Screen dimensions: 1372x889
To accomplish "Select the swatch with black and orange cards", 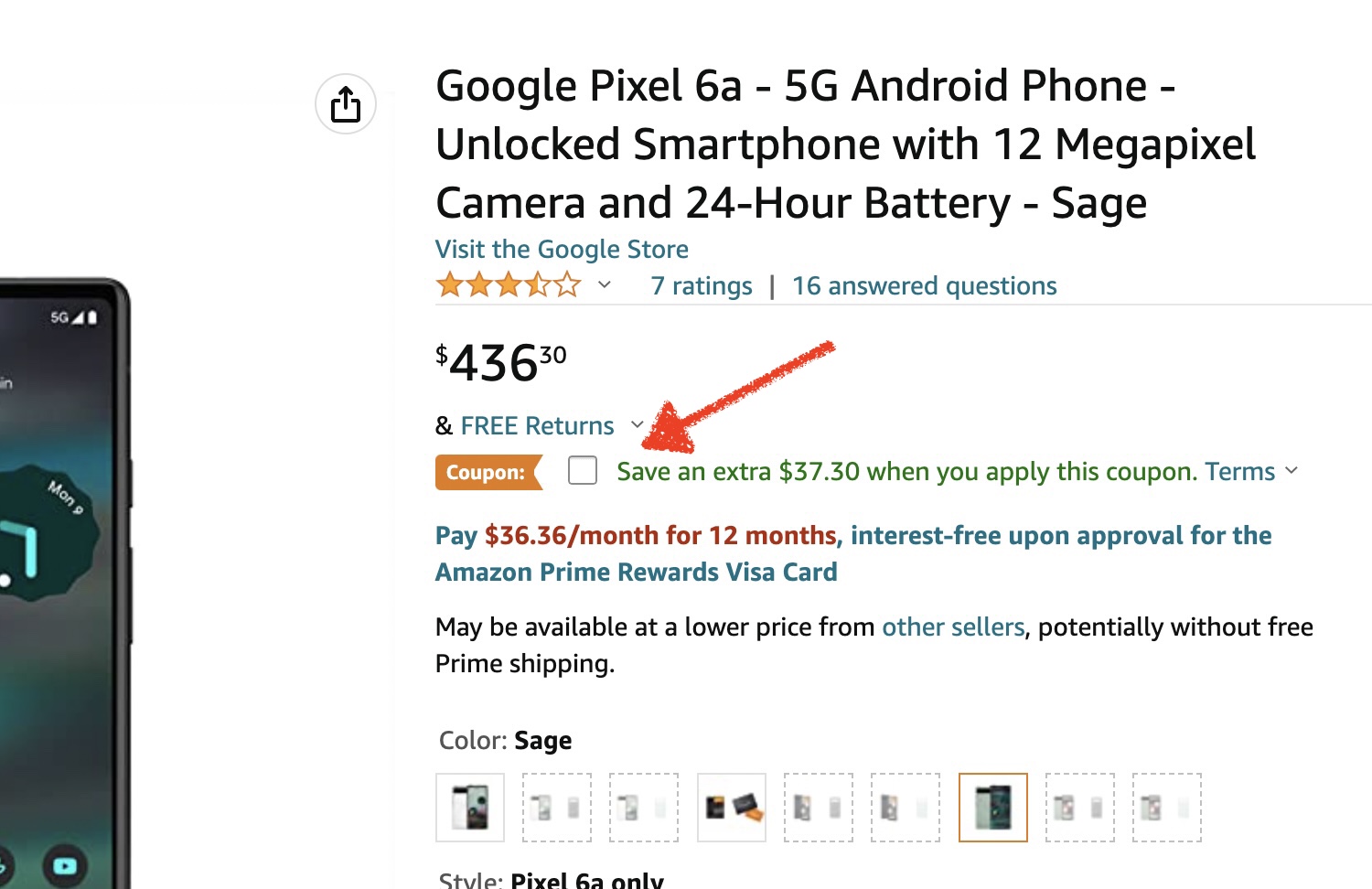I will (732, 808).
